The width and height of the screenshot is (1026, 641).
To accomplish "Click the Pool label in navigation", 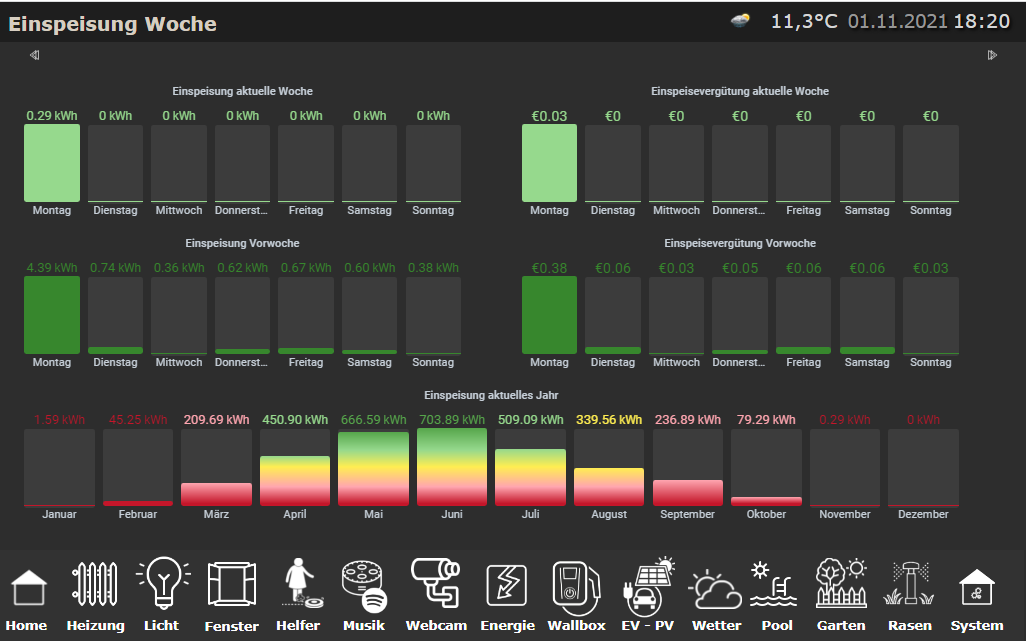I will point(777,625).
